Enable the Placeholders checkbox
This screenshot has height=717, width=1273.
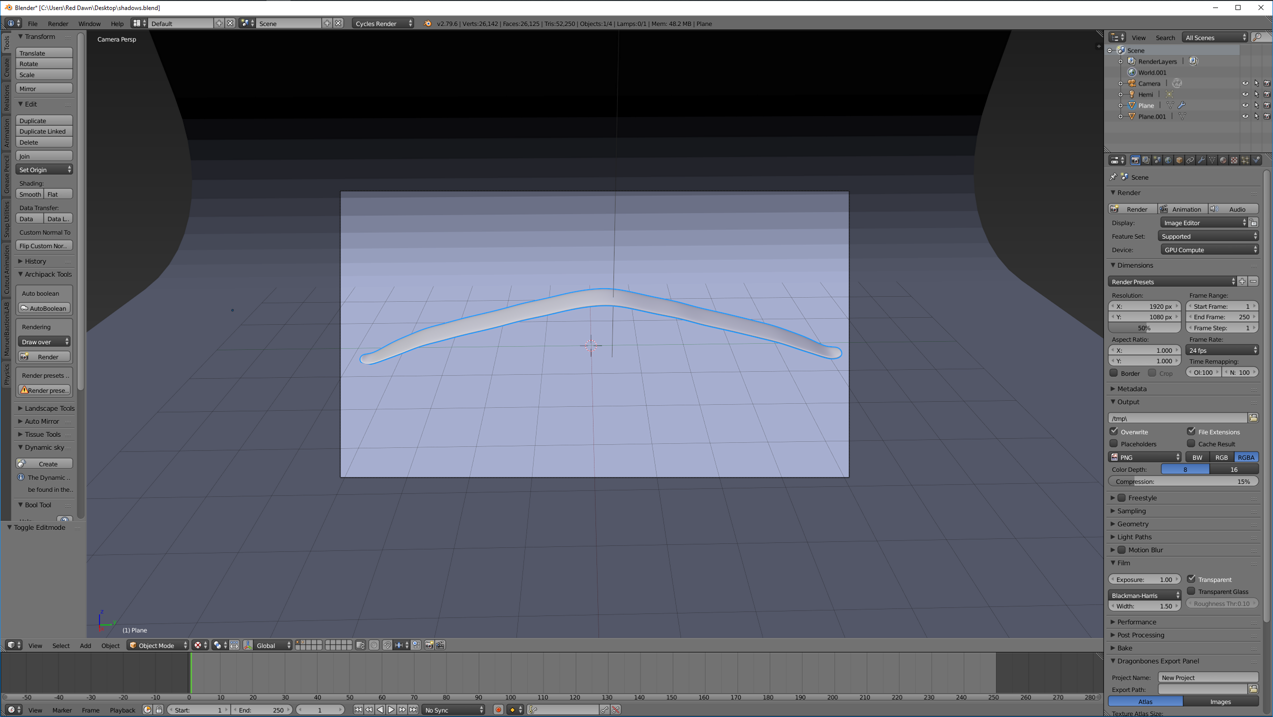[1114, 444]
